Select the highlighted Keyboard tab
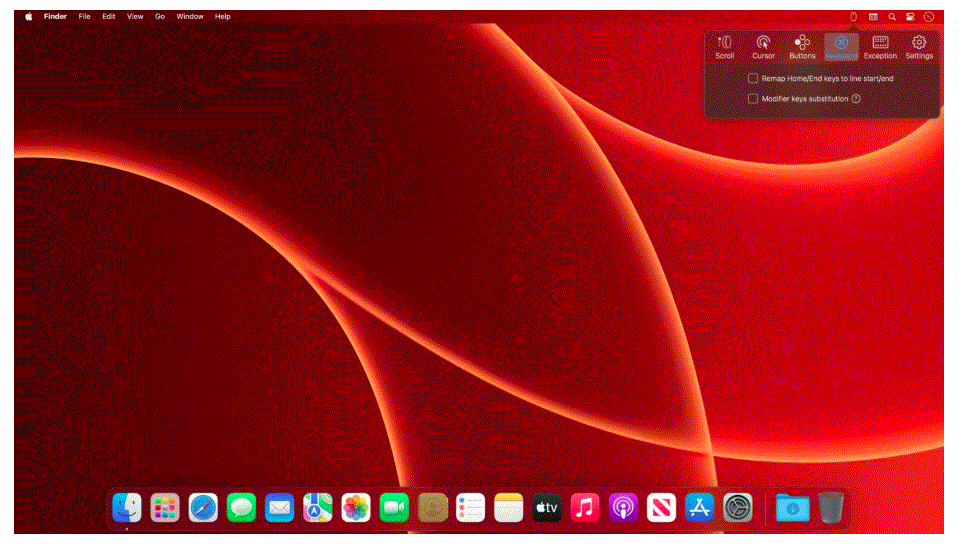 [841, 47]
